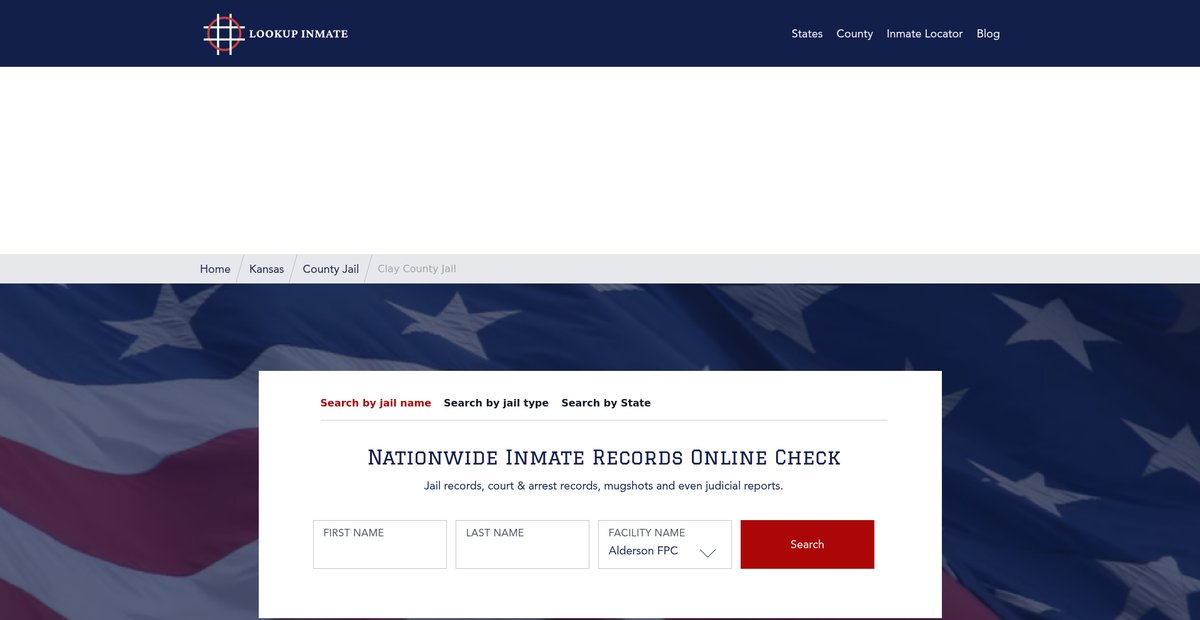Focus the Last Name input field

coord(522,544)
